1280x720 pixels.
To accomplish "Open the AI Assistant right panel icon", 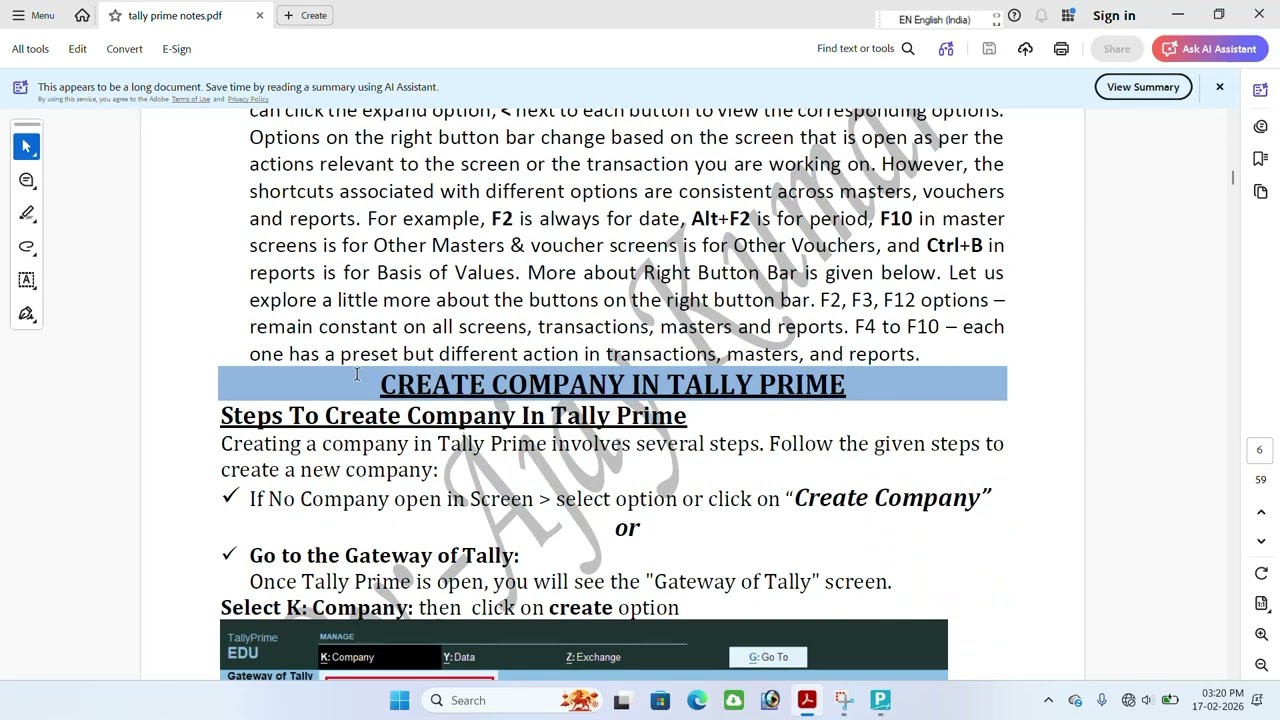I will coord(1261,90).
